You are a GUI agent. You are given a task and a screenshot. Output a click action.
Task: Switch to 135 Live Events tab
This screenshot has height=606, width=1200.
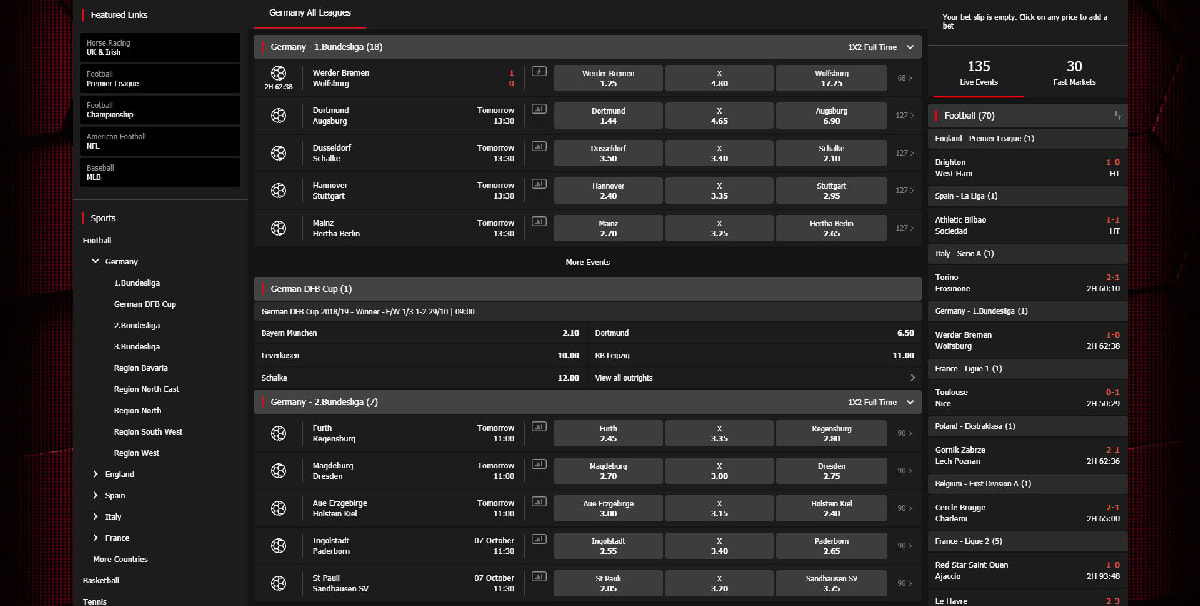coord(978,73)
